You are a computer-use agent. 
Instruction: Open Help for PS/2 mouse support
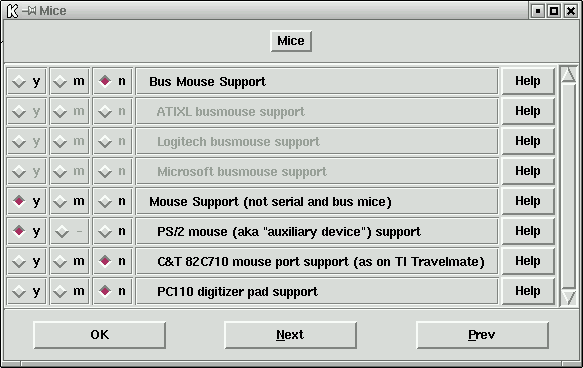point(528,231)
